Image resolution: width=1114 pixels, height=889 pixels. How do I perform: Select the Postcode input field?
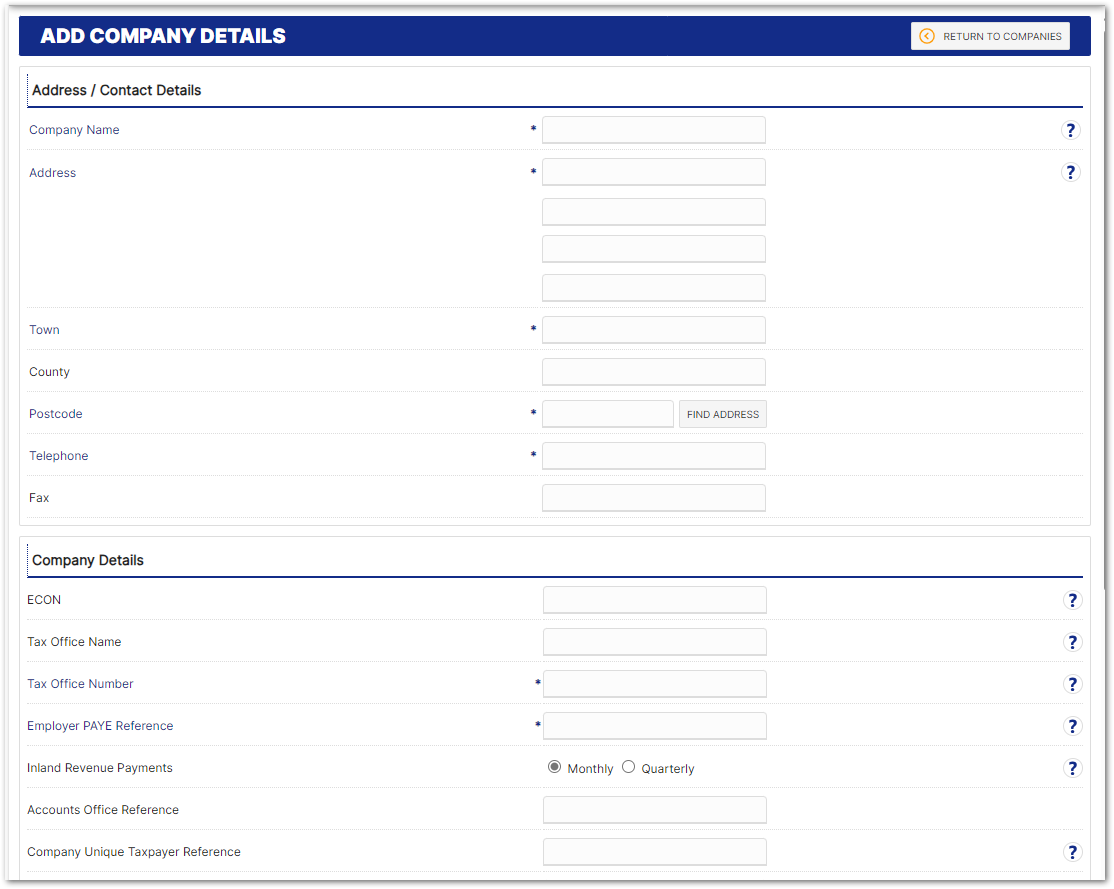click(x=607, y=414)
